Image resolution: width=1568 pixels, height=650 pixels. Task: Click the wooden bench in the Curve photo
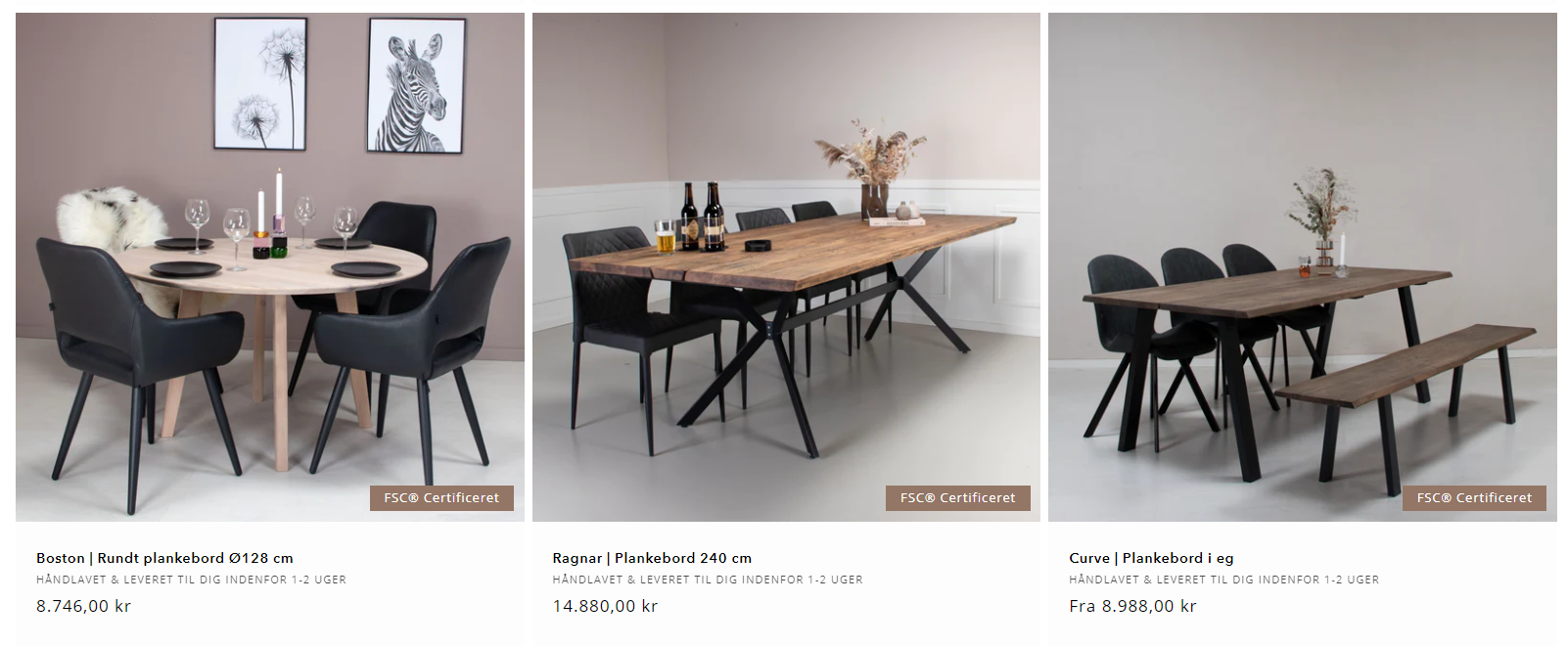(1406, 396)
